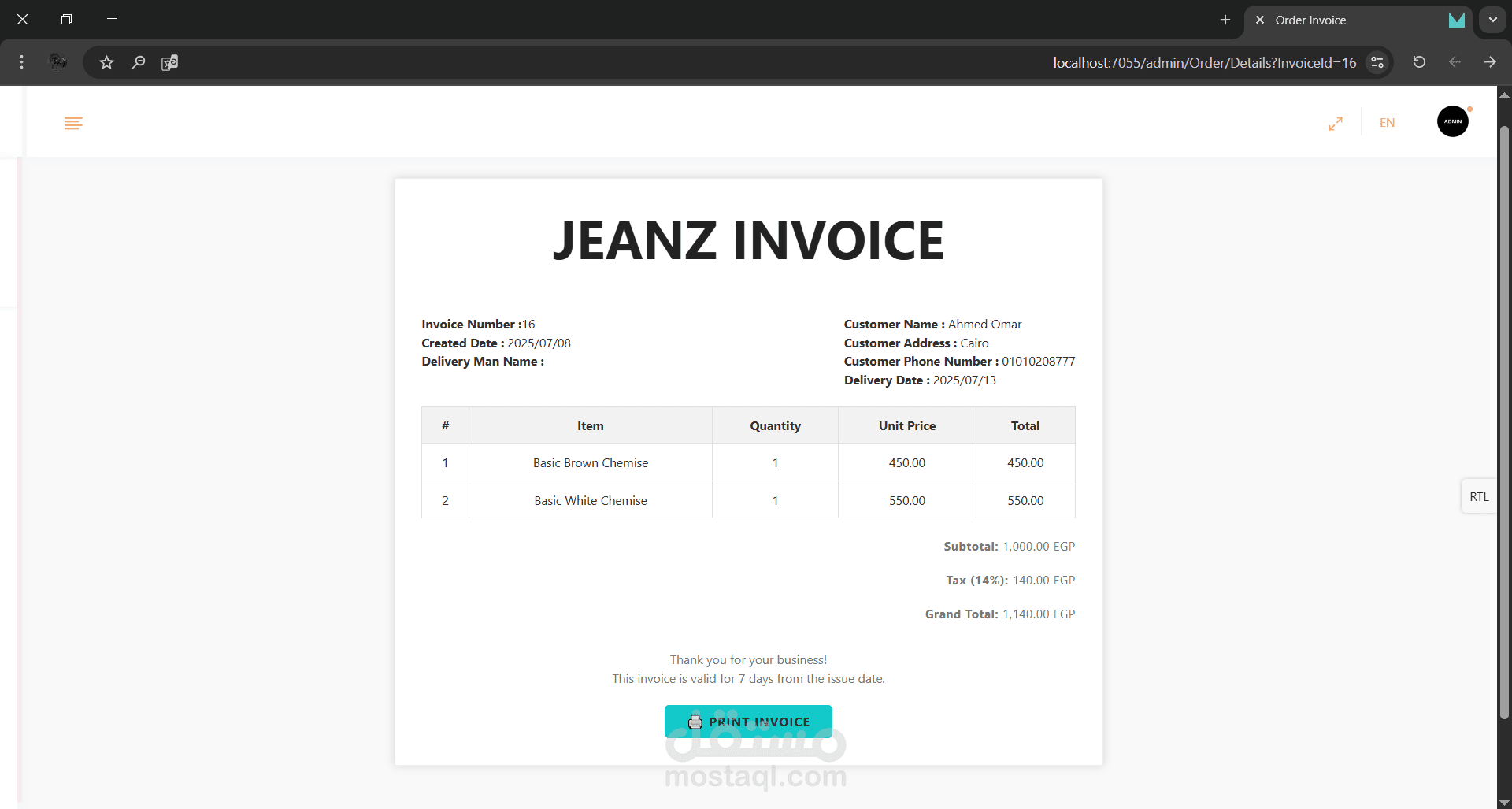Image resolution: width=1512 pixels, height=809 pixels.
Task: Click the magnifier zoom icon in the address bar
Action: click(x=139, y=62)
